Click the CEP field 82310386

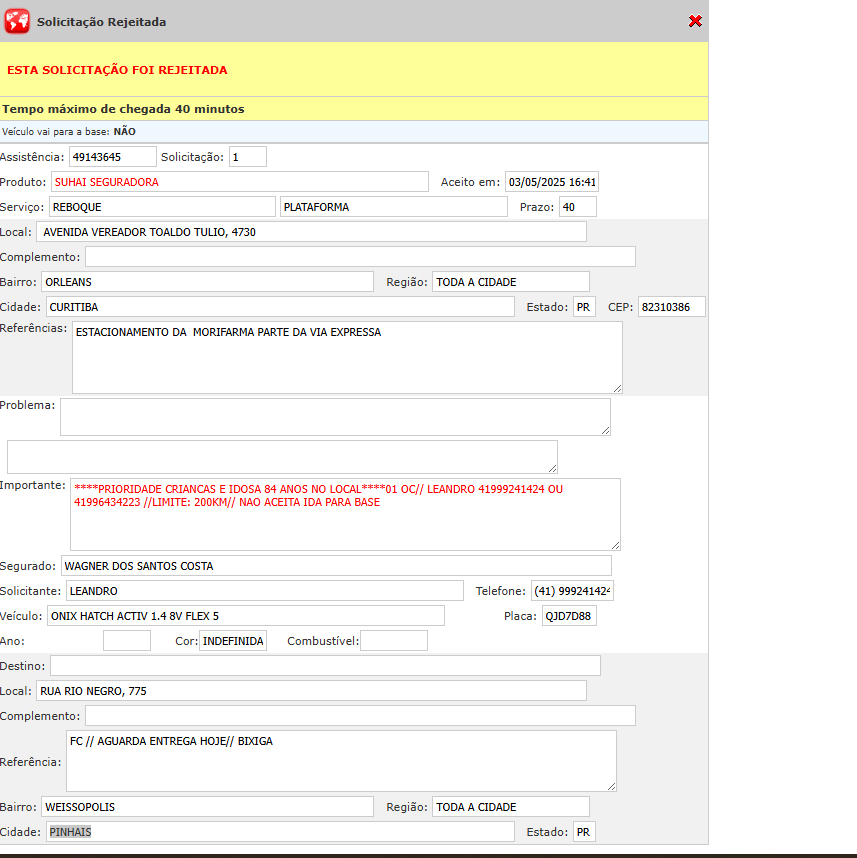[x=671, y=307]
